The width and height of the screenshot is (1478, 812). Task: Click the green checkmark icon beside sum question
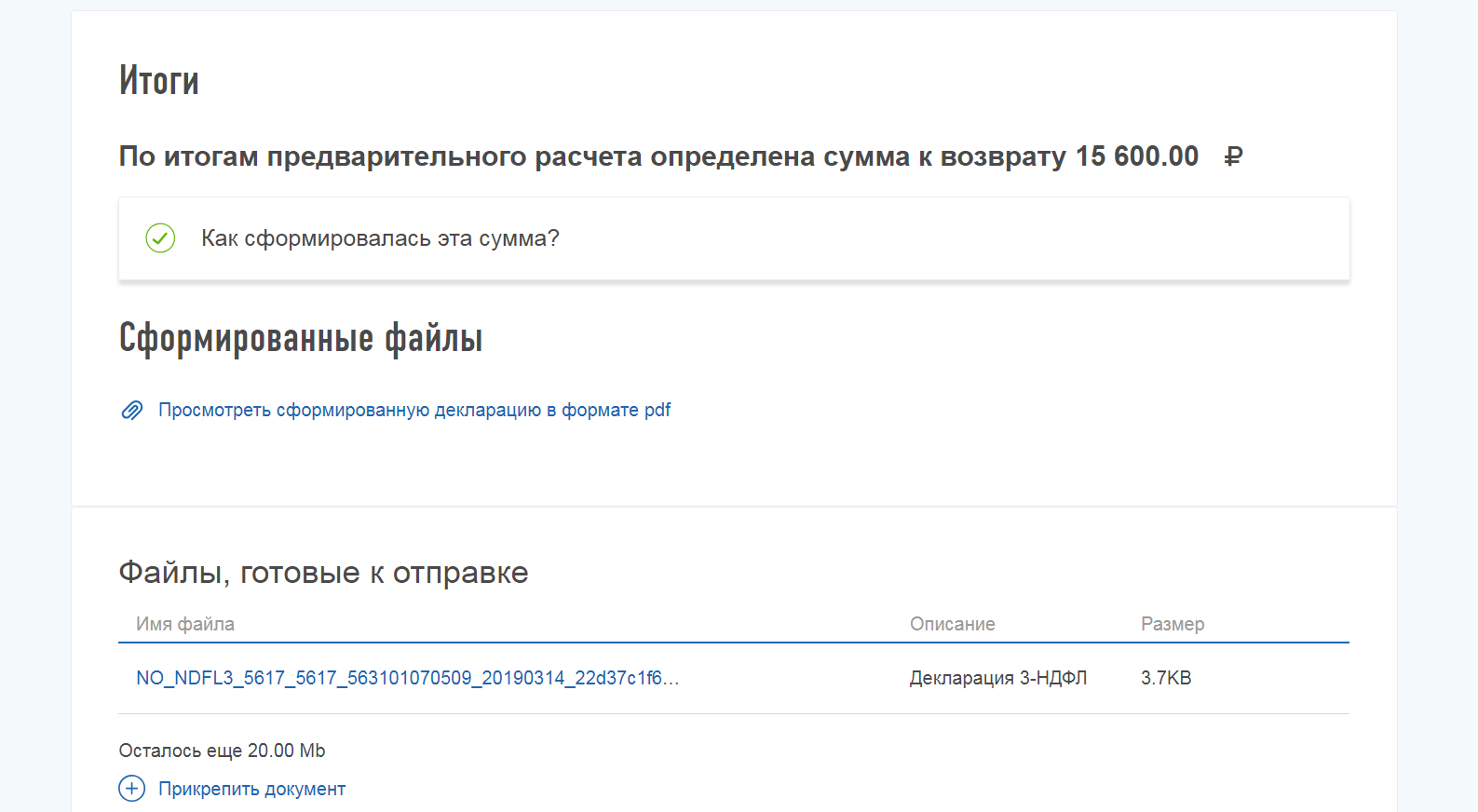(160, 238)
